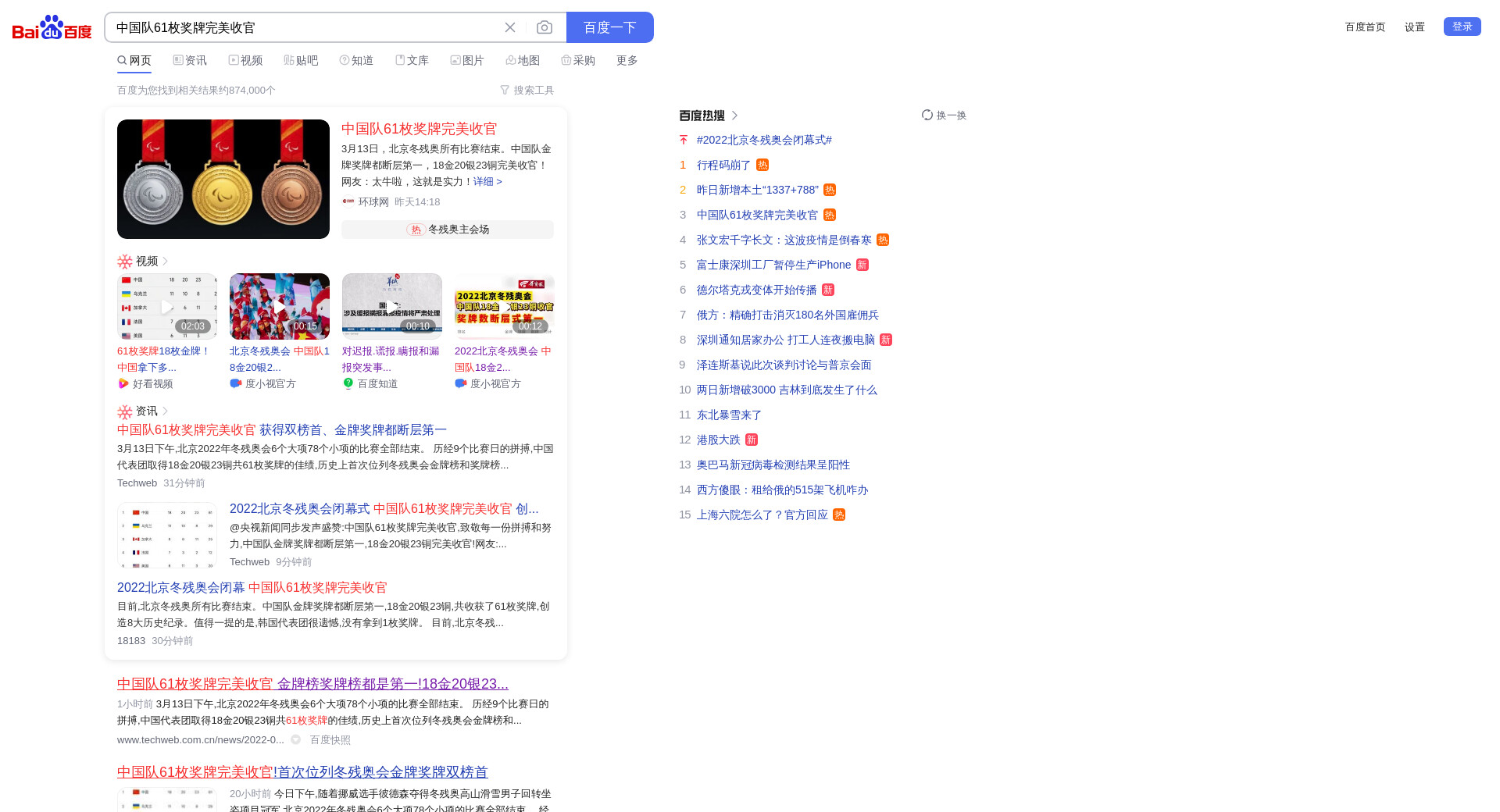This screenshot has height=812, width=1500.
Task: Open the 更多 menu
Action: 627,60
